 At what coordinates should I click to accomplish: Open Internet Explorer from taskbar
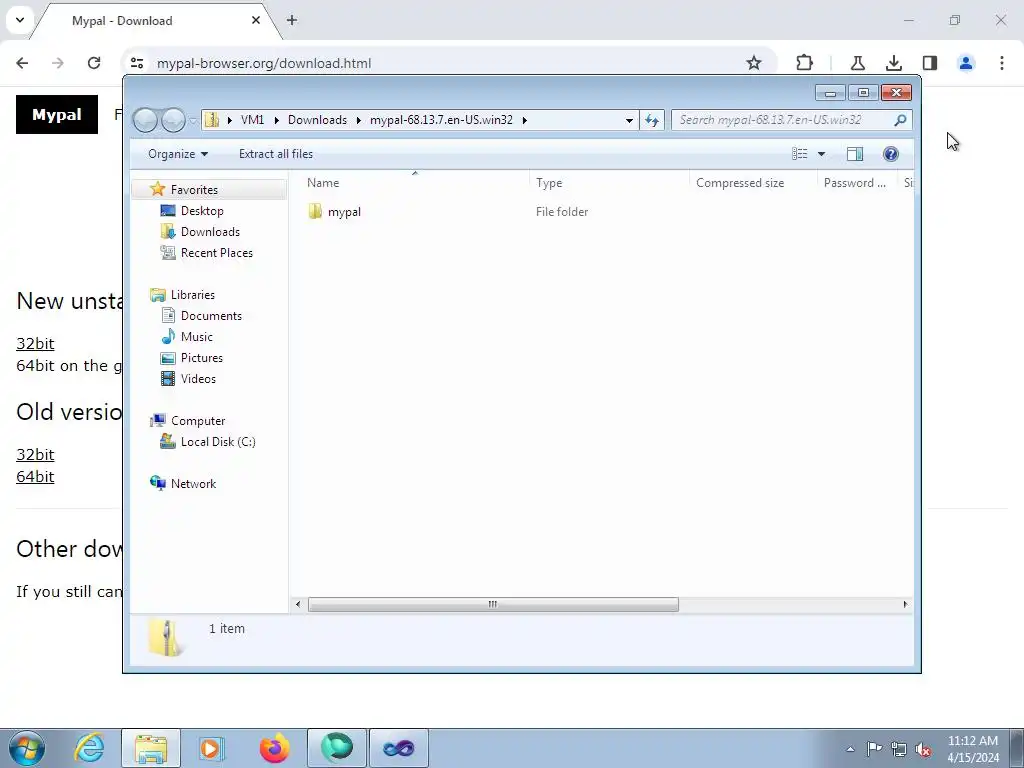tap(89, 748)
